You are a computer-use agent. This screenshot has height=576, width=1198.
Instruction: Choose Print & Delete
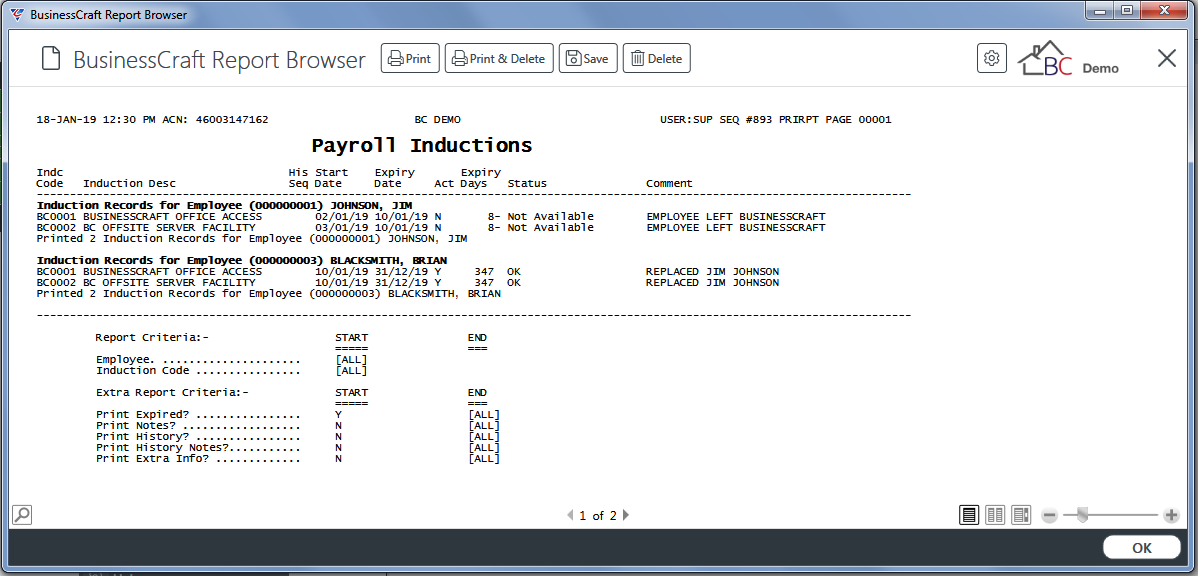click(499, 59)
